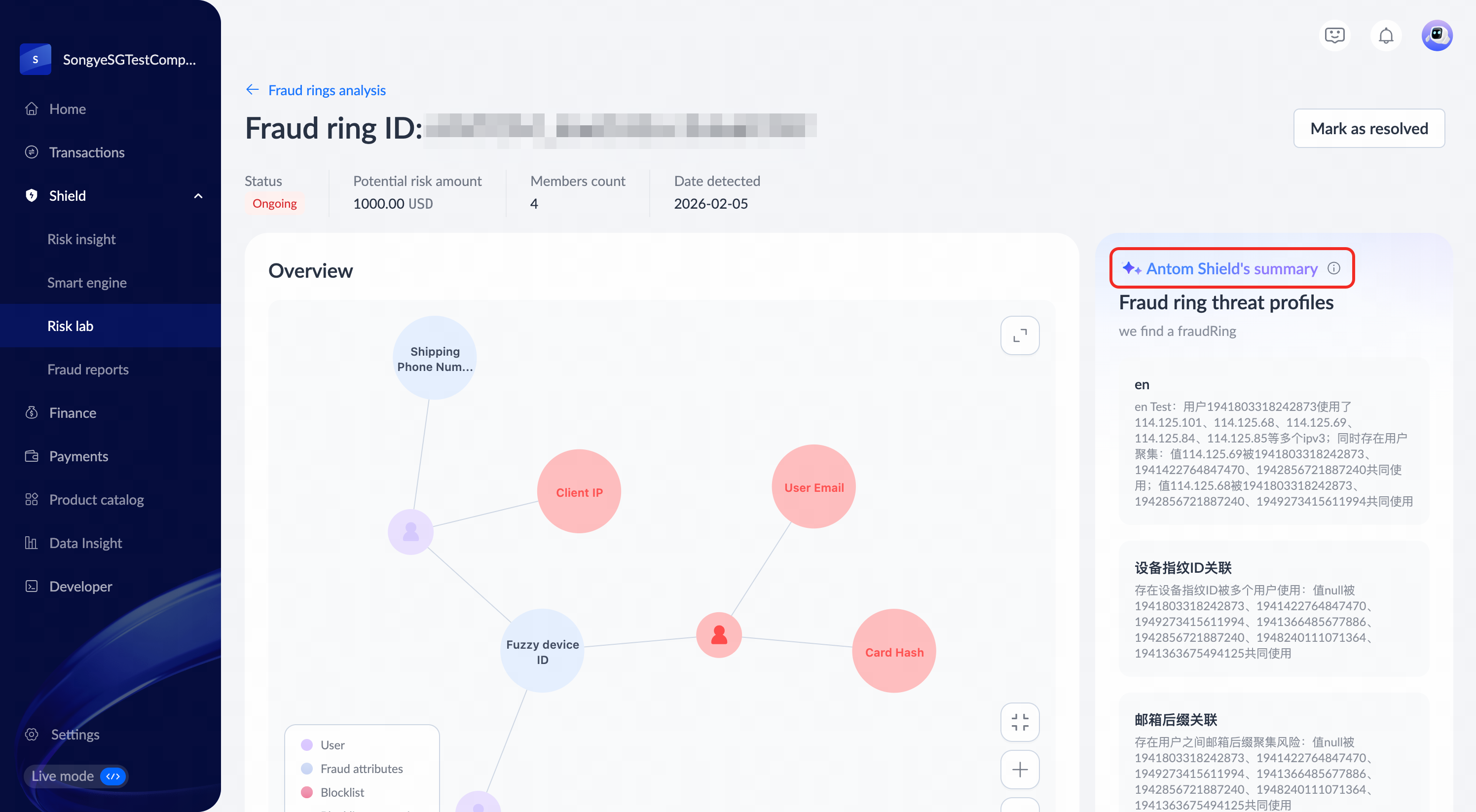The height and width of the screenshot is (812, 1476).
Task: Open Settings in the sidebar
Action: 74,734
